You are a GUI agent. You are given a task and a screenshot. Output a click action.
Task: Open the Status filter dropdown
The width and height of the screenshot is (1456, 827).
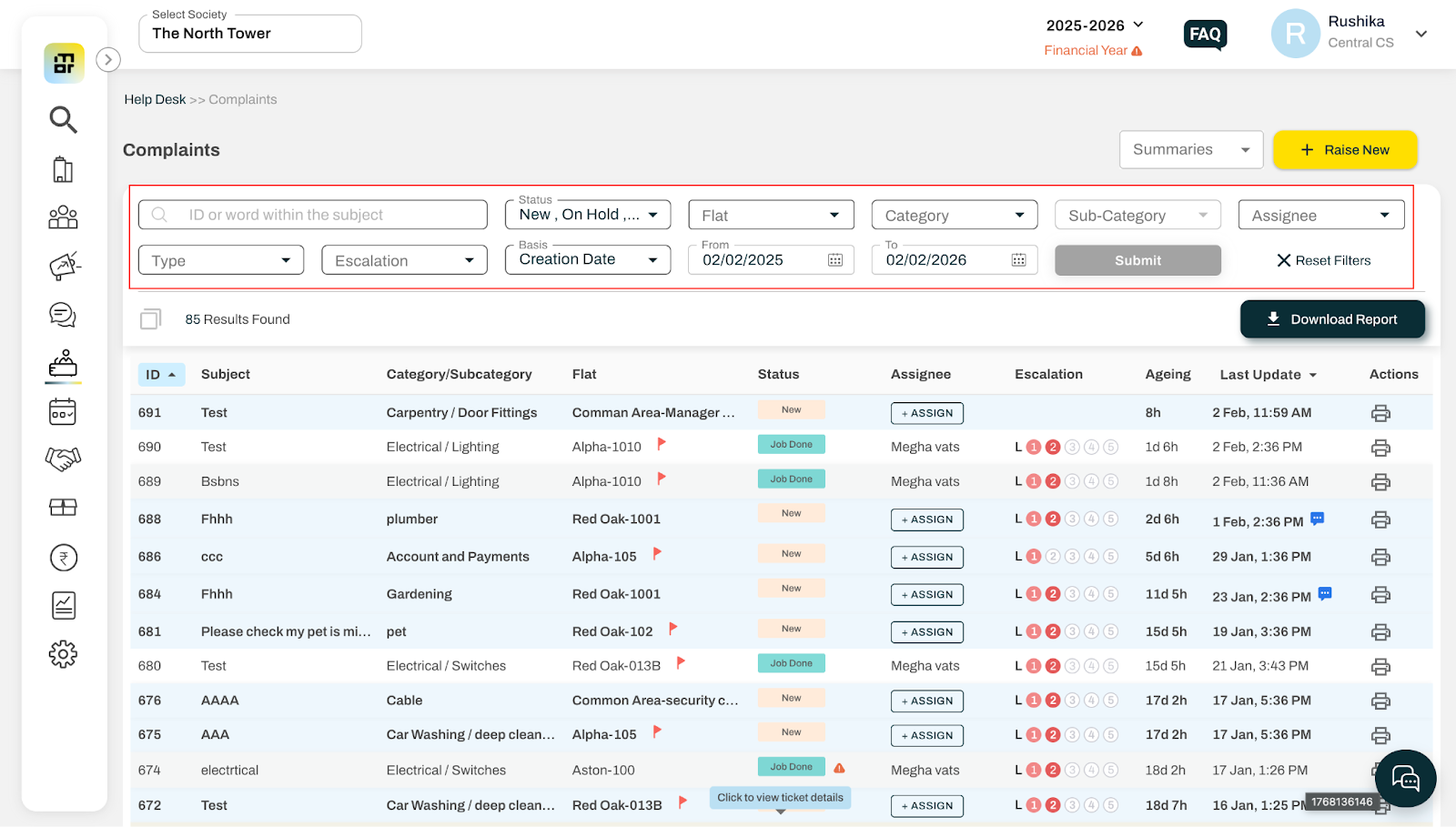click(x=588, y=215)
